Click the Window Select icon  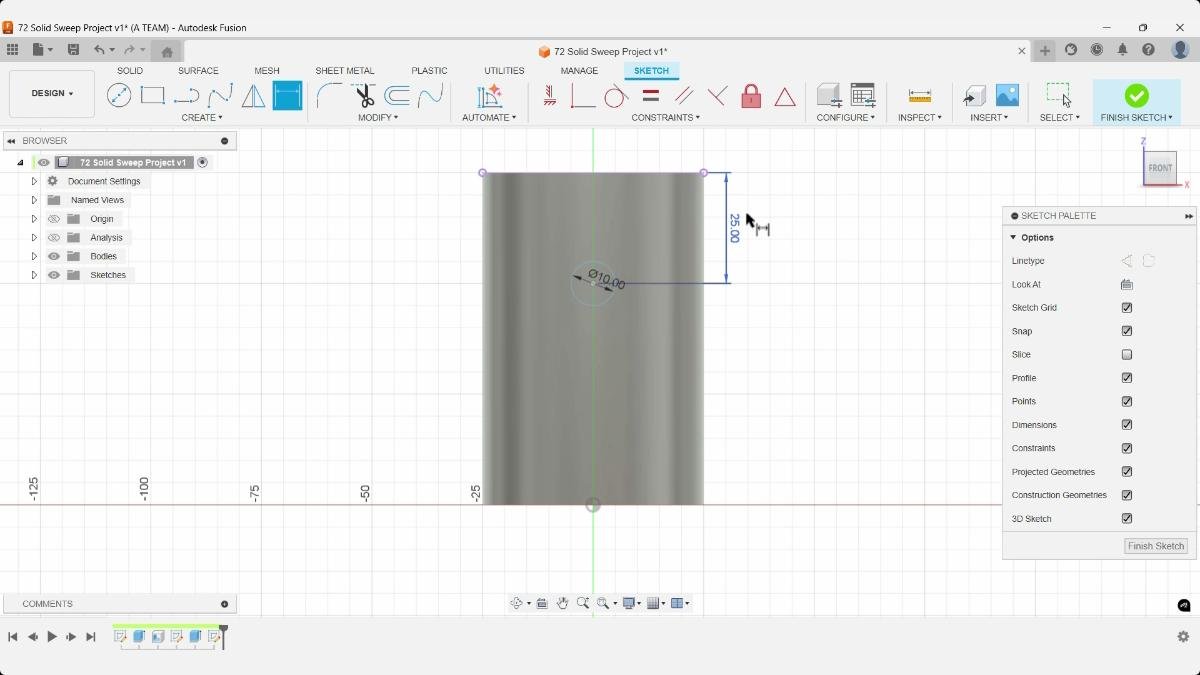pos(1059,95)
